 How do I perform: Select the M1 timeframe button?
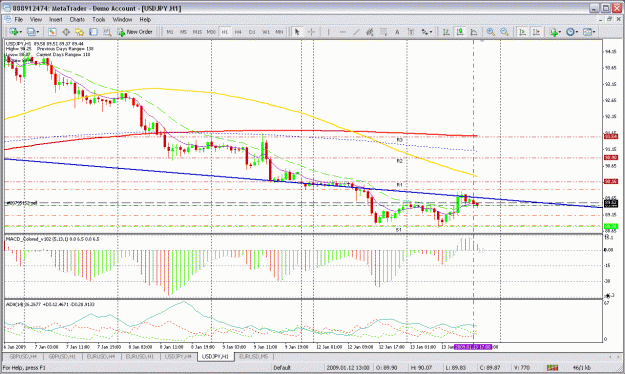170,32
